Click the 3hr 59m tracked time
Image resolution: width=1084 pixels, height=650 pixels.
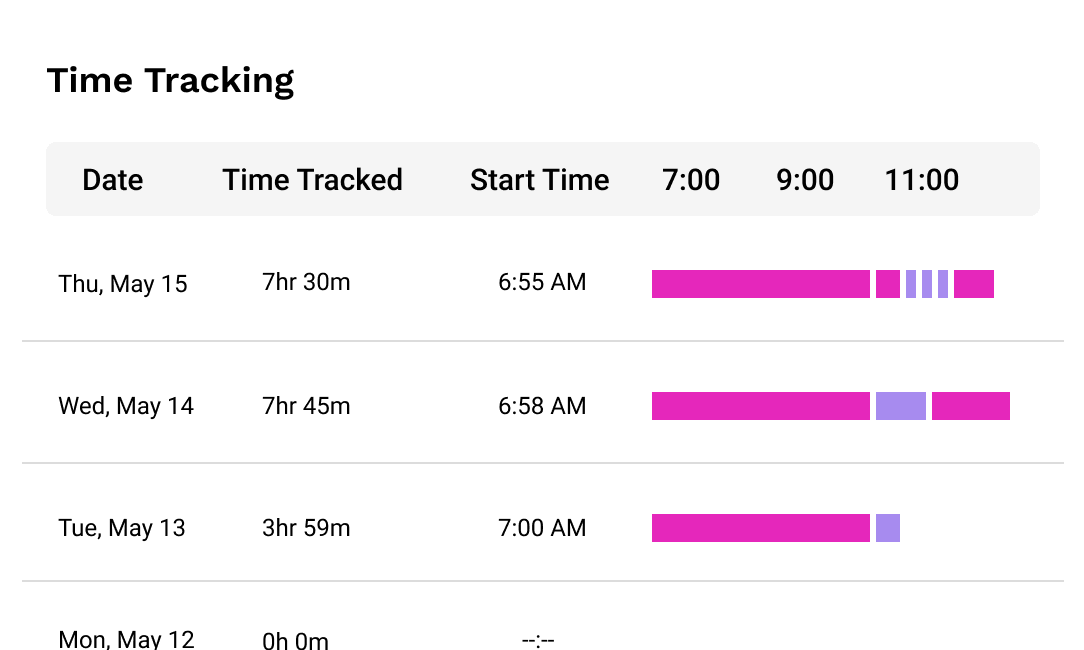307,527
